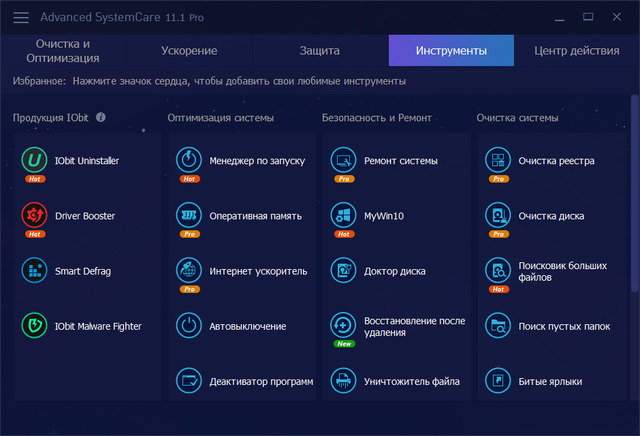This screenshot has width=640, height=436.
Task: Open Менеджер по запуску icon
Action: 189,160
